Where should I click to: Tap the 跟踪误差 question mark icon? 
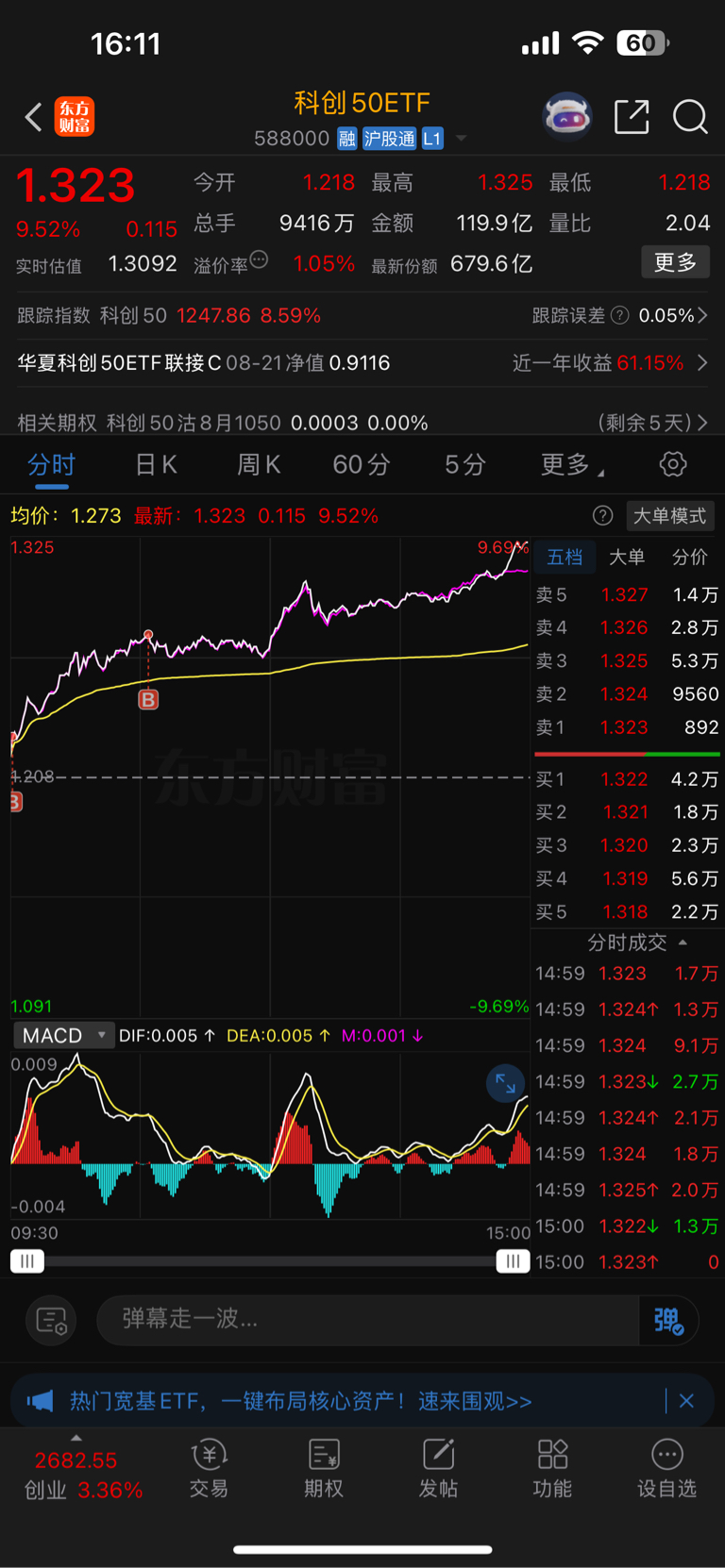tap(620, 315)
